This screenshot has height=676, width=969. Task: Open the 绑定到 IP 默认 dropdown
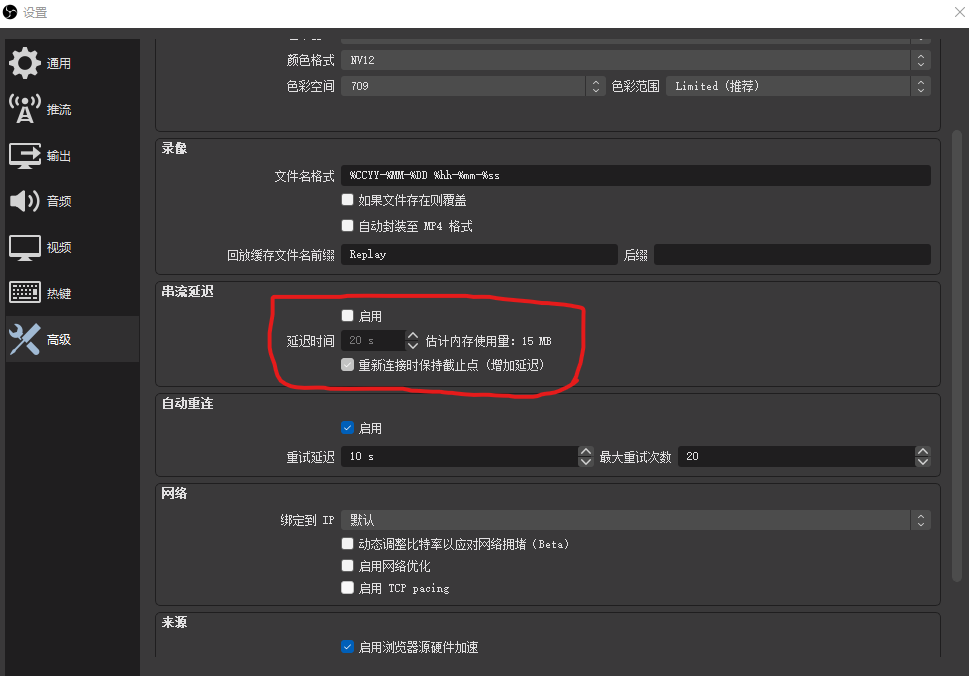(636, 520)
